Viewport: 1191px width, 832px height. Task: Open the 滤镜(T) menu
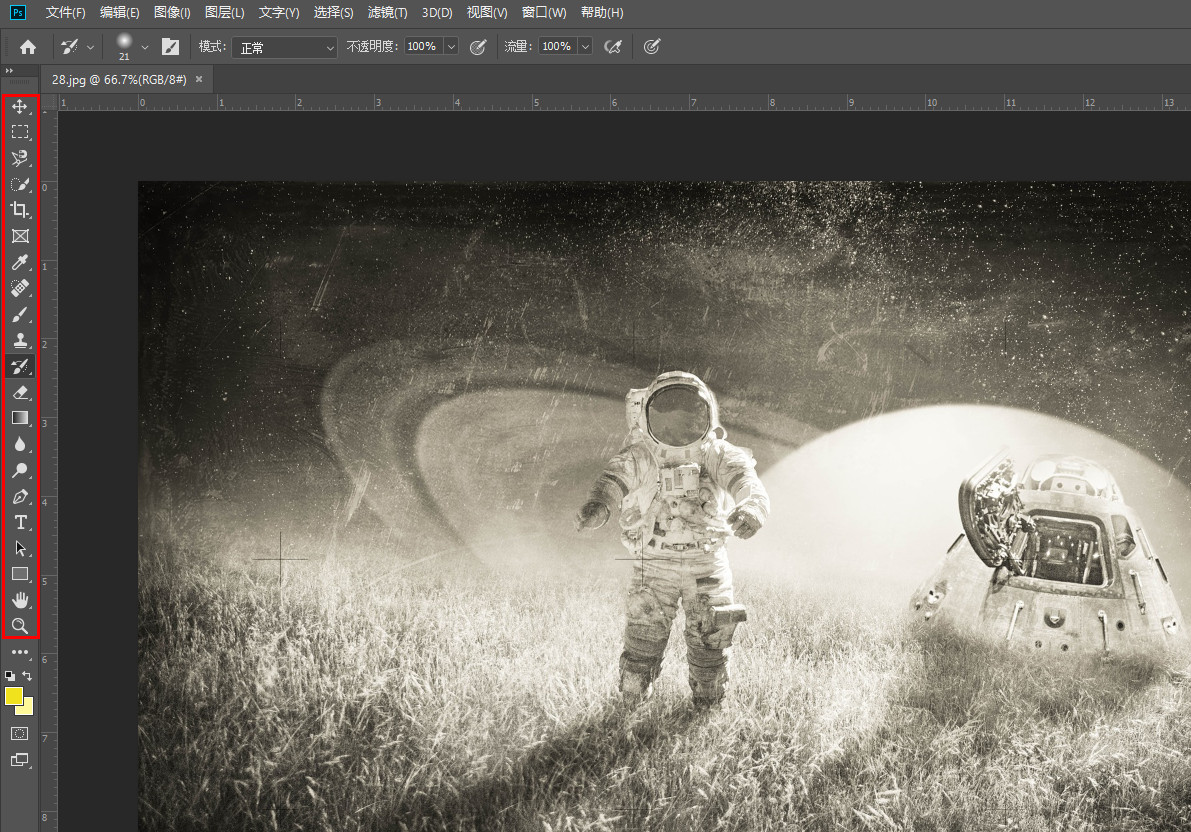tap(387, 13)
